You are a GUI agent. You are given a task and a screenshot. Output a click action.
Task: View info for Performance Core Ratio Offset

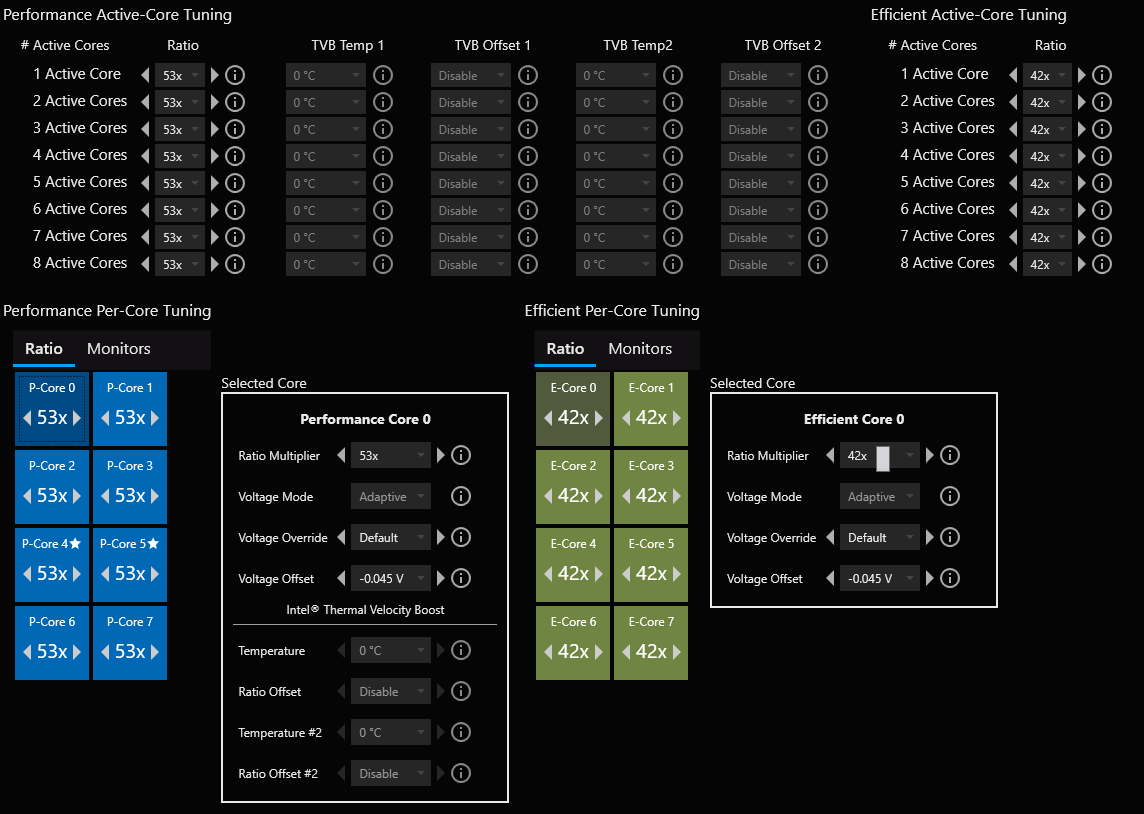(461, 691)
